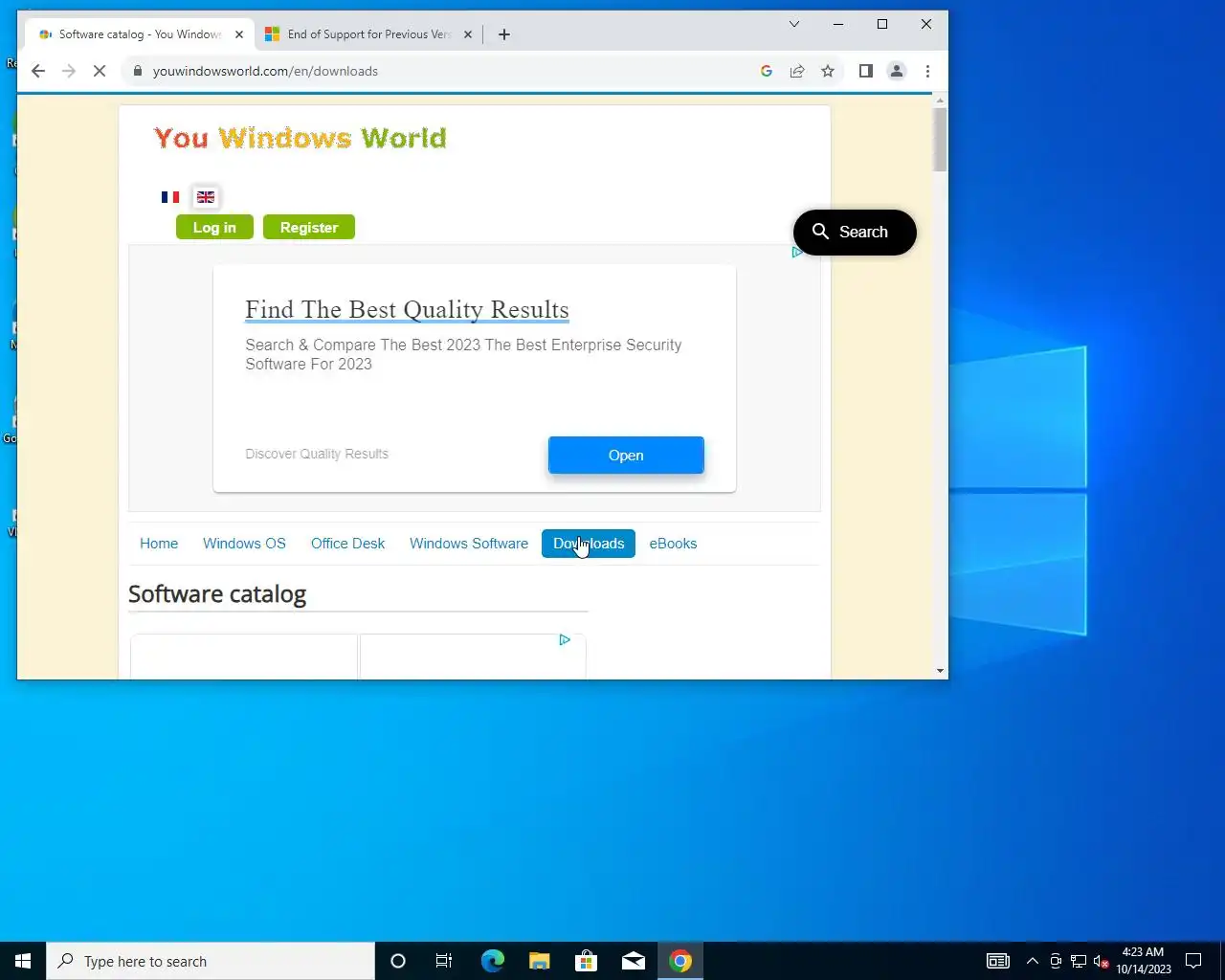The image size is (1225, 980).
Task: Click the scrollbar up arrow
Action: tap(941, 100)
